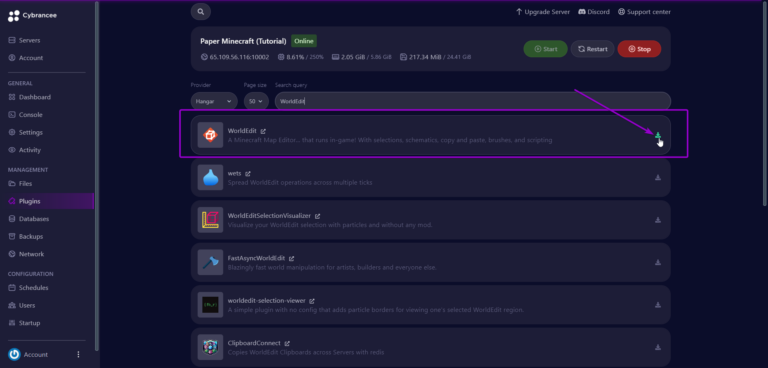Download worldedit-selection-viewer plugin
768x368 pixels.
pos(658,305)
